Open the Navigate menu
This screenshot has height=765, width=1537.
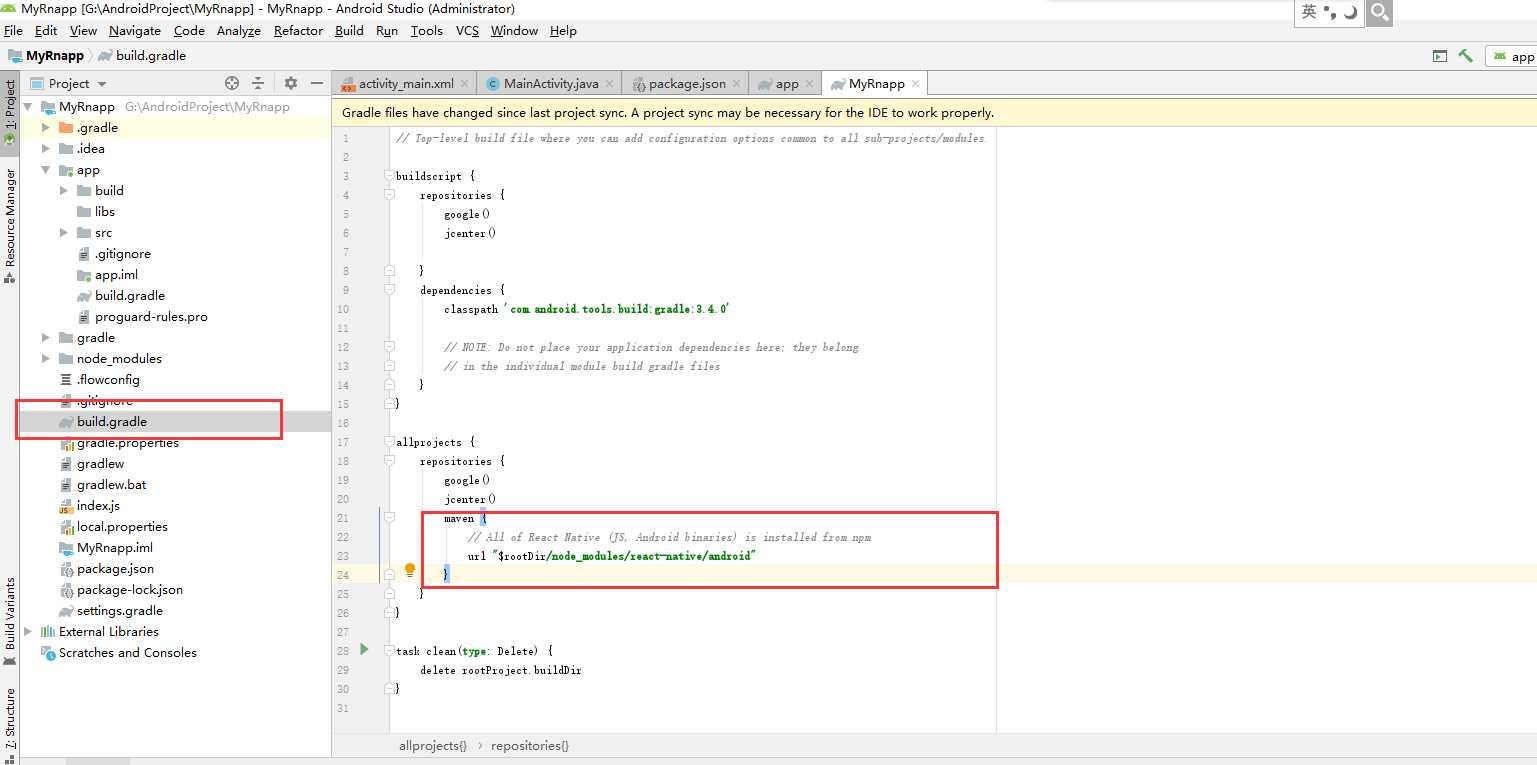pyautogui.click(x=135, y=30)
